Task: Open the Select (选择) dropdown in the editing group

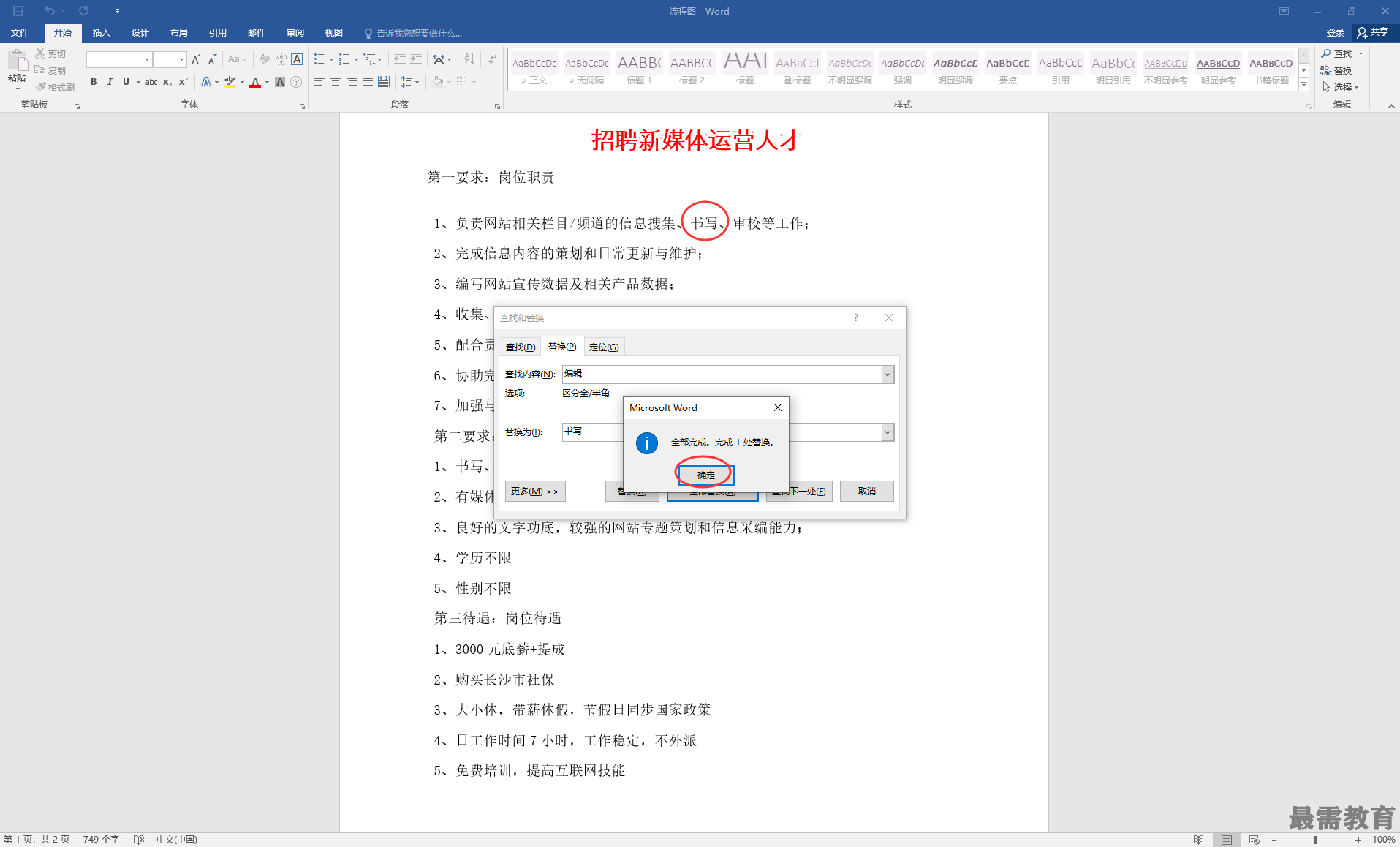Action: [1341, 87]
